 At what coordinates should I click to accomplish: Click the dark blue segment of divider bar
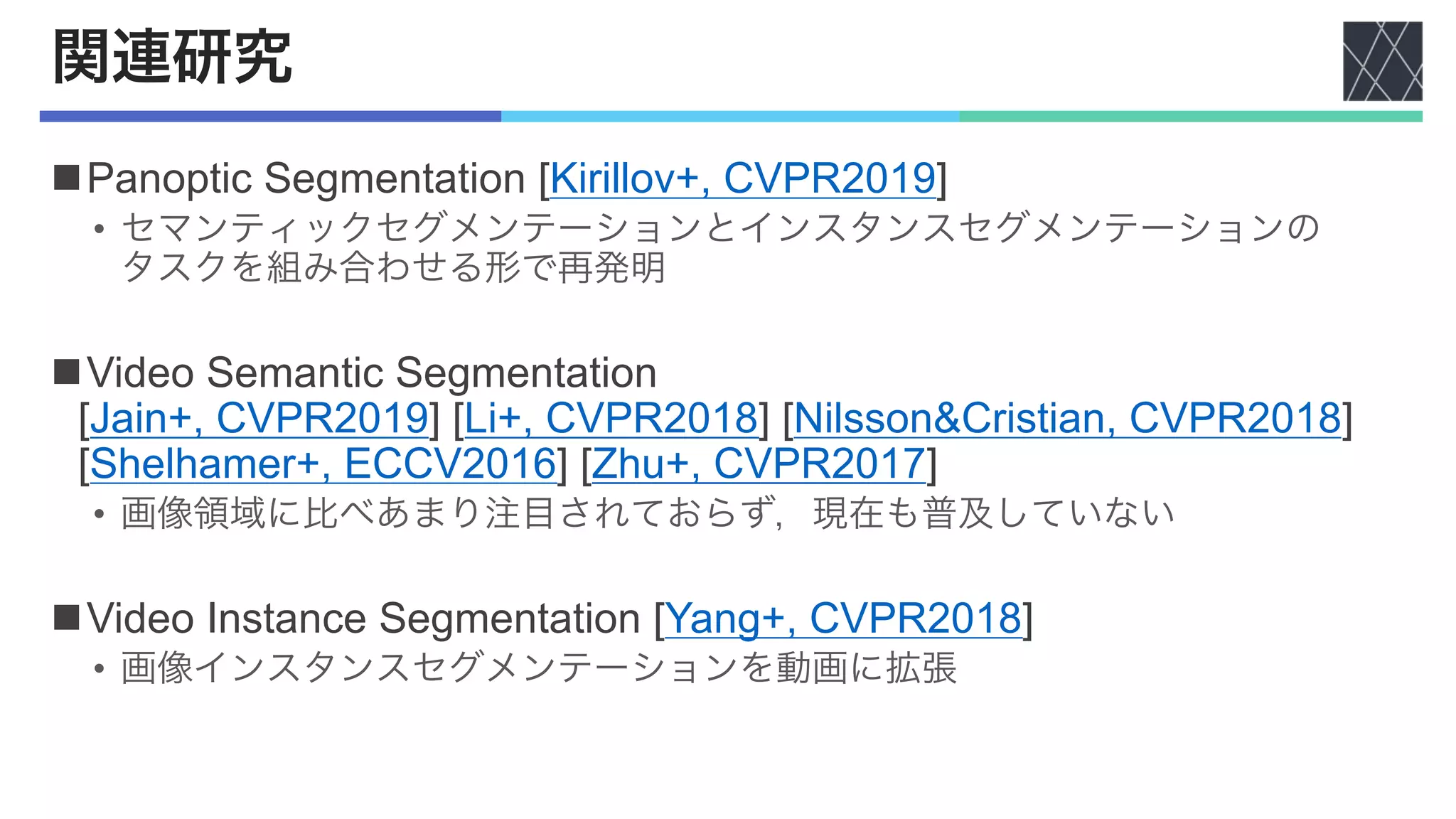[270, 117]
